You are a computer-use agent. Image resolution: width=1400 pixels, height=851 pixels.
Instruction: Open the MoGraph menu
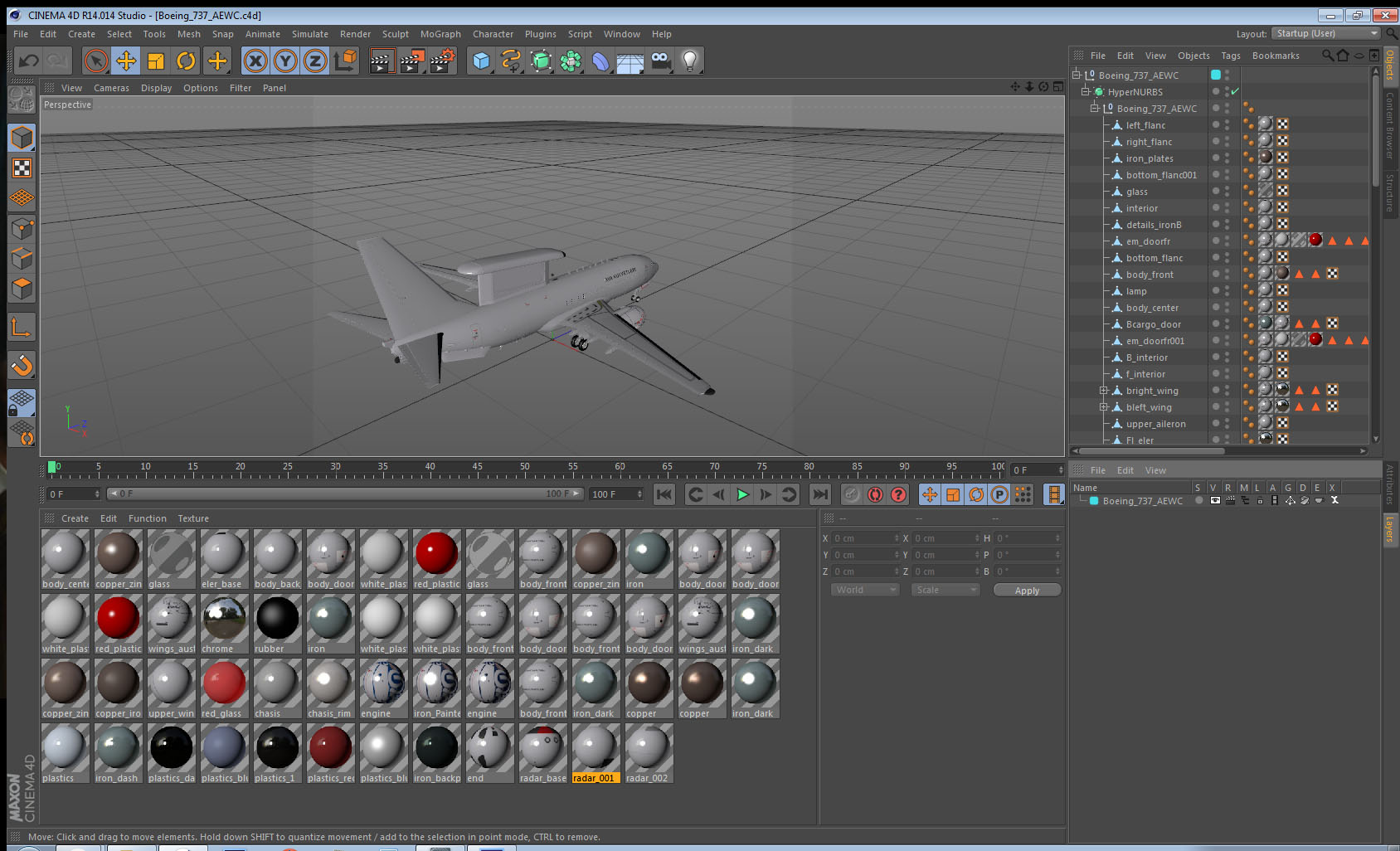(440, 34)
